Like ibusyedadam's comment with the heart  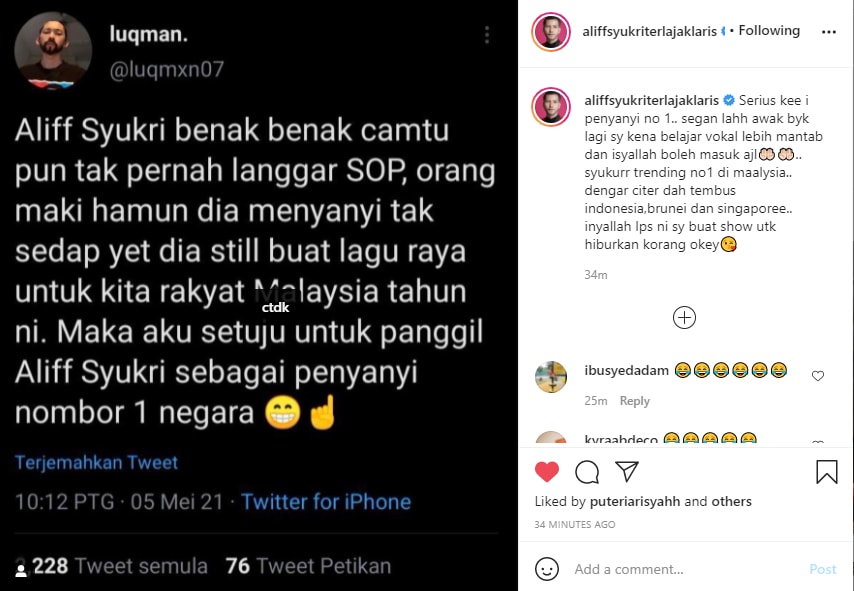pyautogui.click(x=818, y=376)
